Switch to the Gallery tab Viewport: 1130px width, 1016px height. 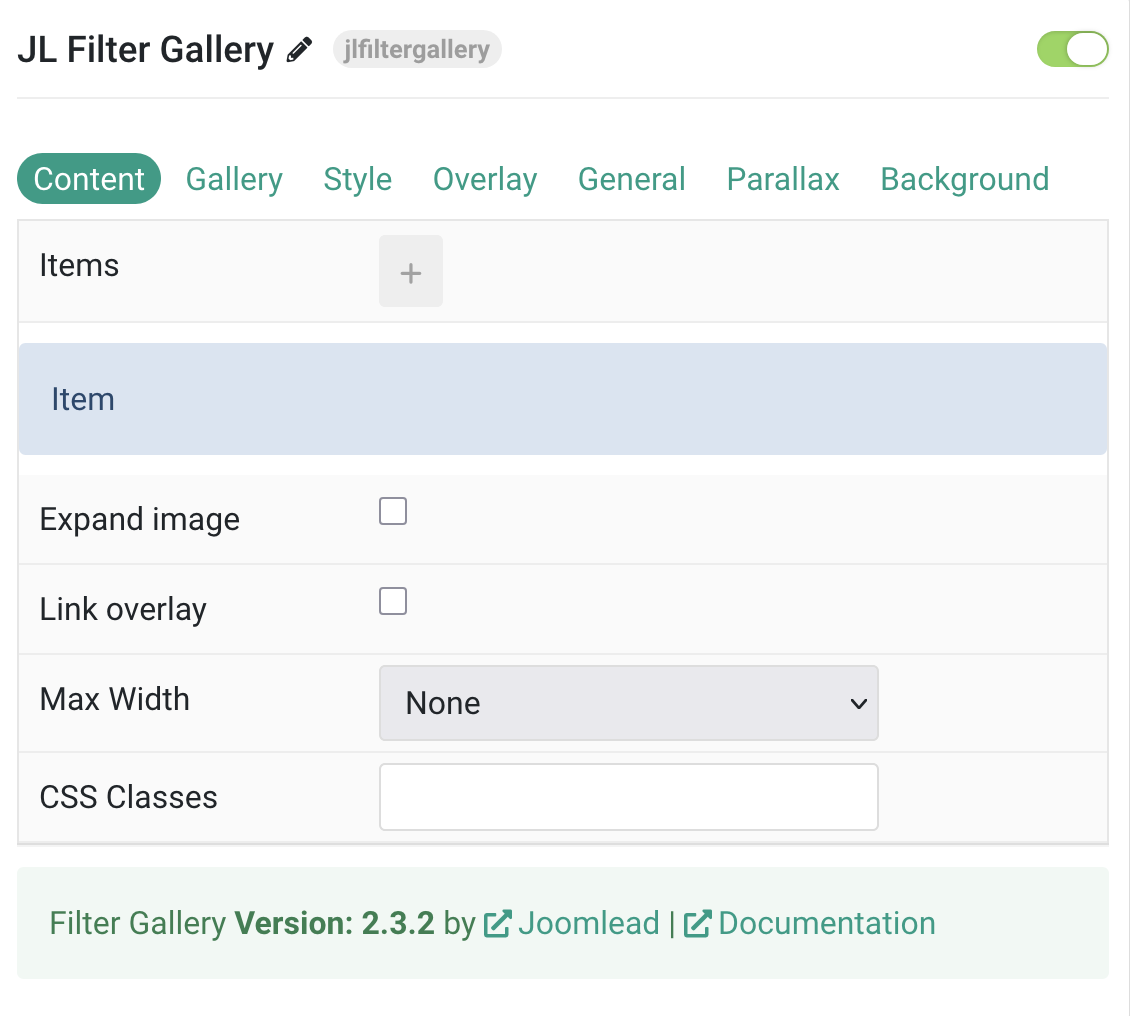click(234, 179)
